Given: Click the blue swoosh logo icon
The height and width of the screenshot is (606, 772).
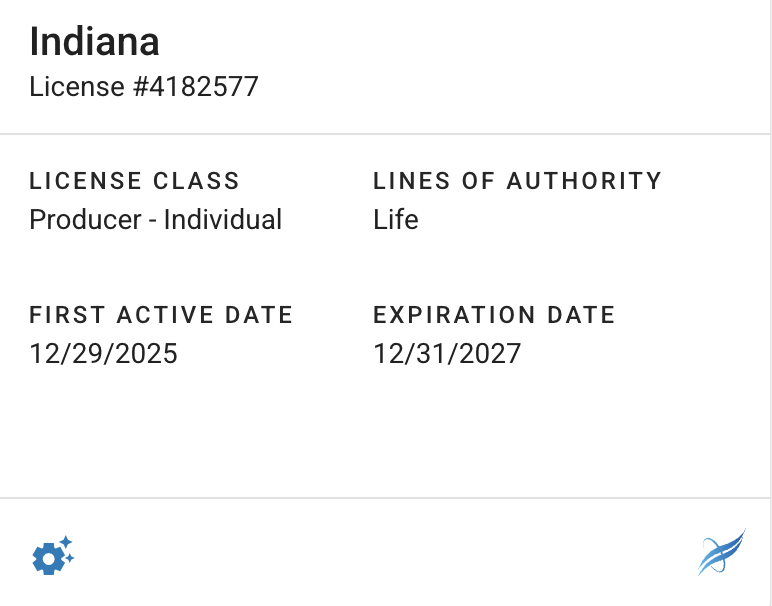Looking at the screenshot, I should point(721,553).
